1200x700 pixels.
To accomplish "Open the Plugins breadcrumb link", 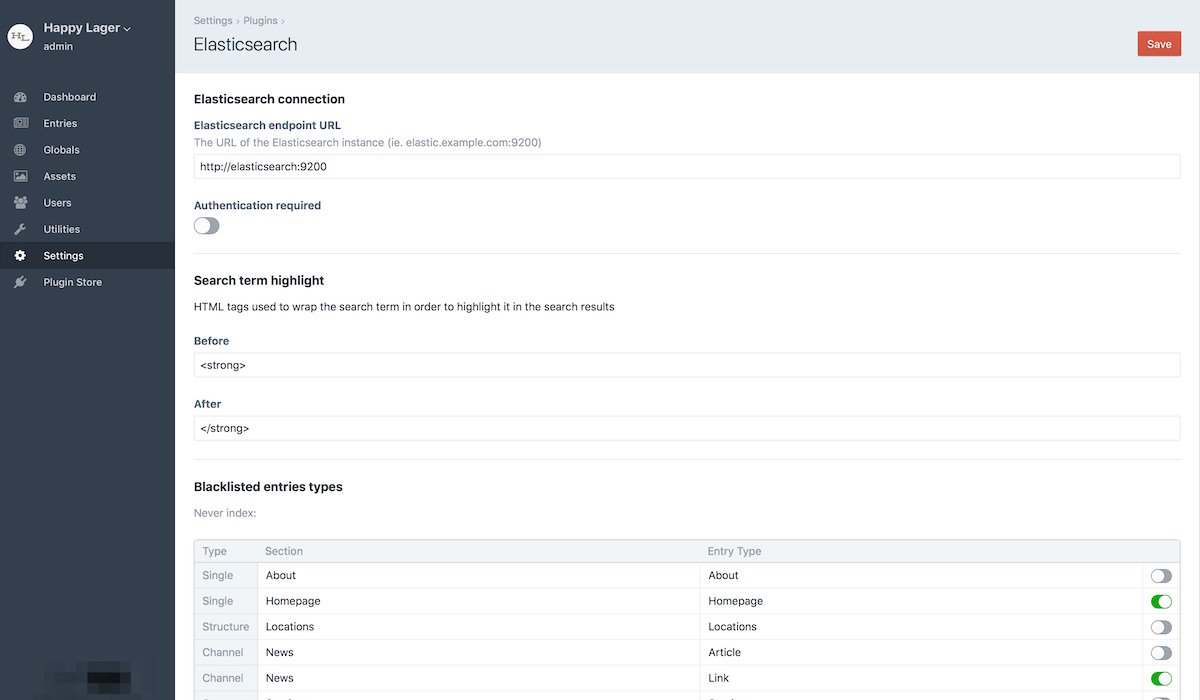I will coord(260,20).
